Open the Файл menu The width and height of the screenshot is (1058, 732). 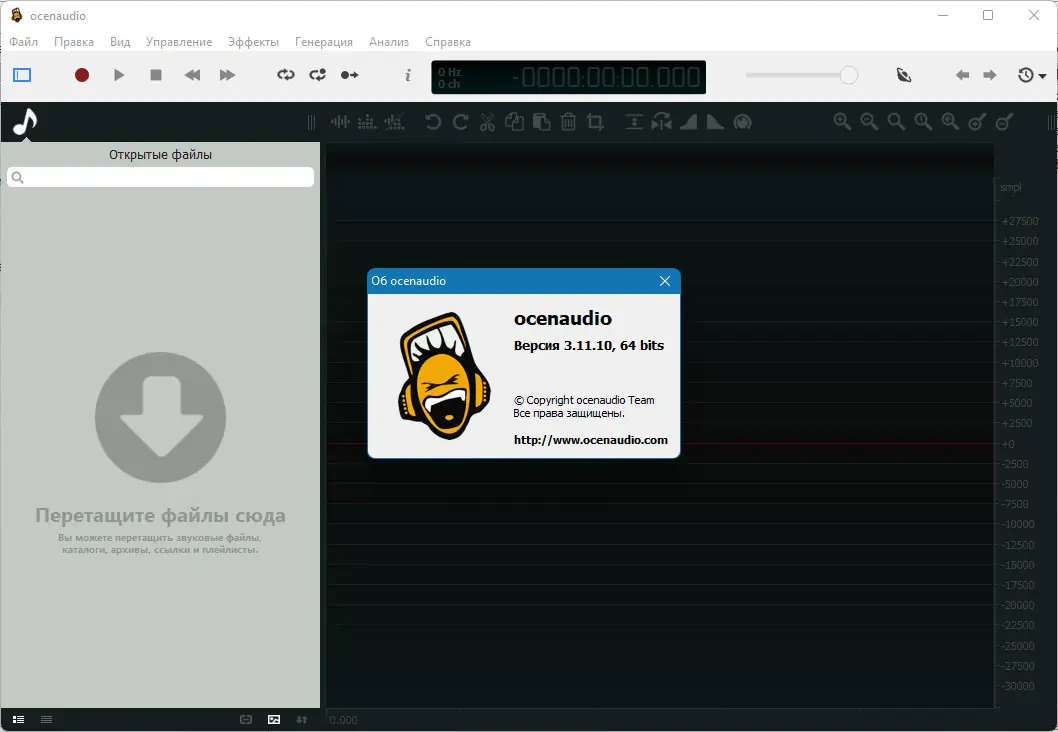coord(24,42)
